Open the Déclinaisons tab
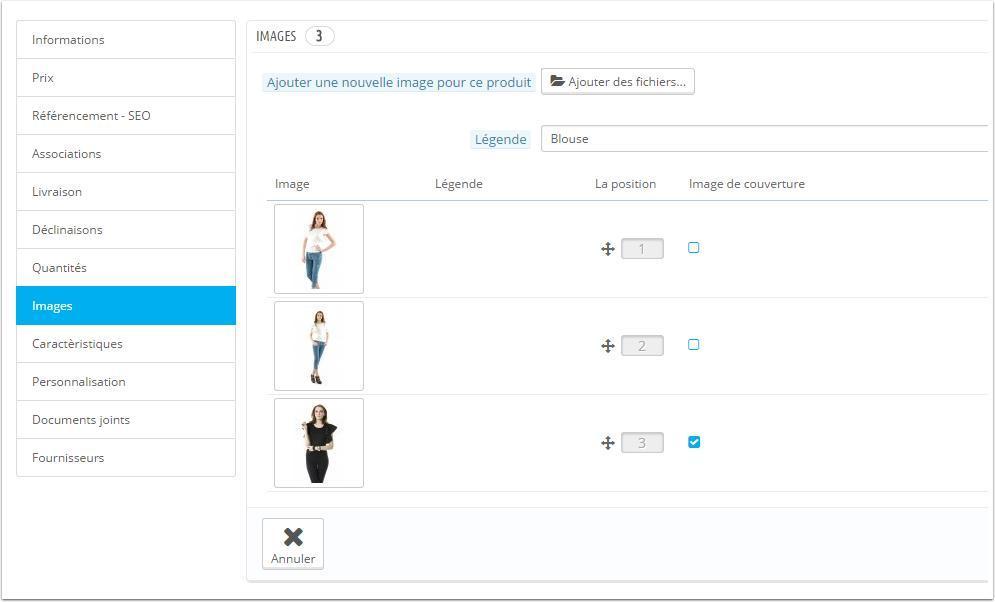 (126, 230)
